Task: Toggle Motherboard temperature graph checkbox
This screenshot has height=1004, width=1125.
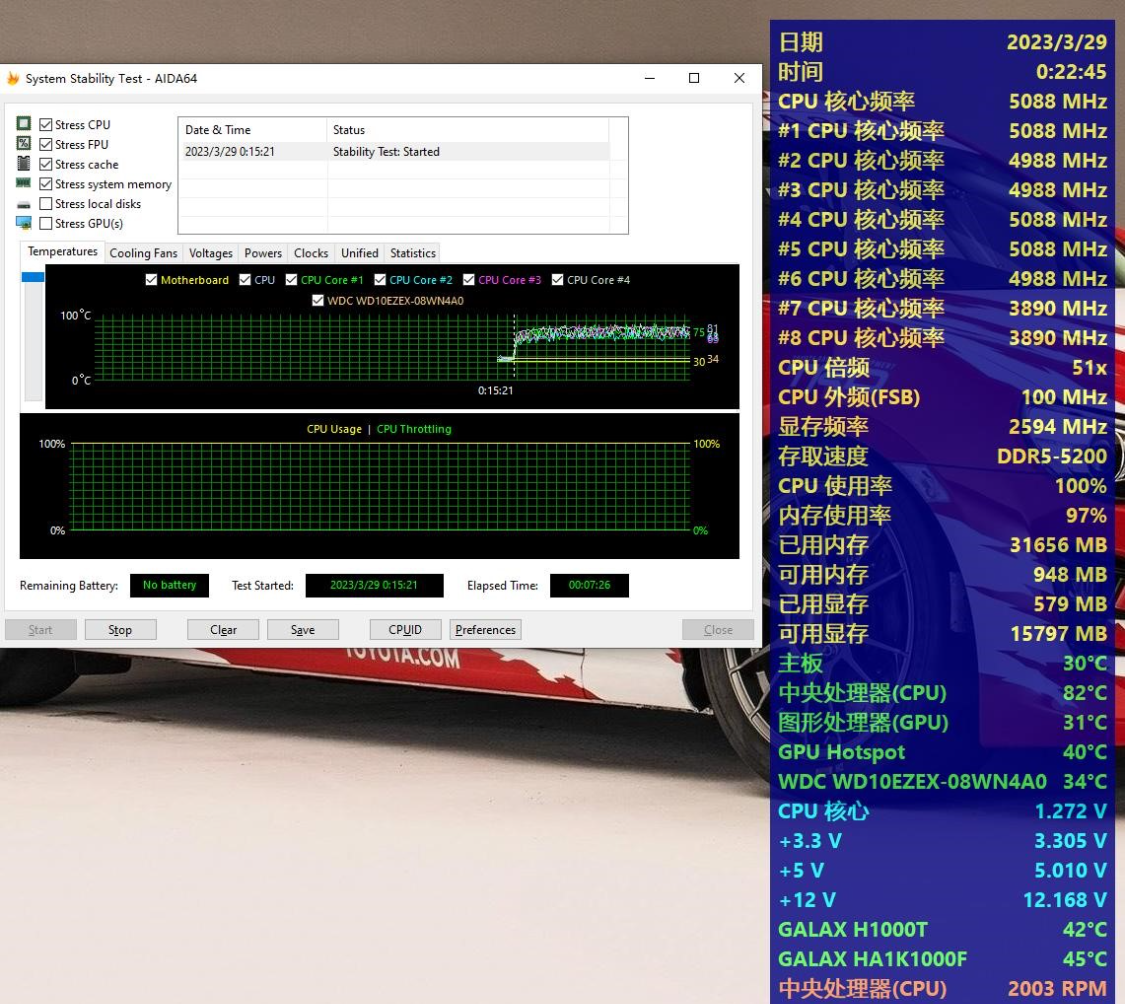Action: 151,280
